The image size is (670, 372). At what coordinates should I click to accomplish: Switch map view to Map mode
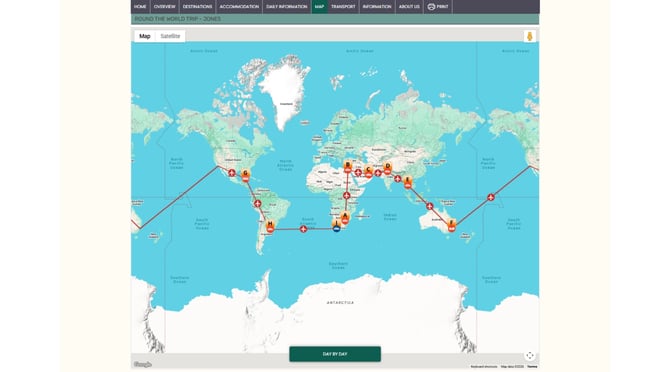click(x=145, y=36)
